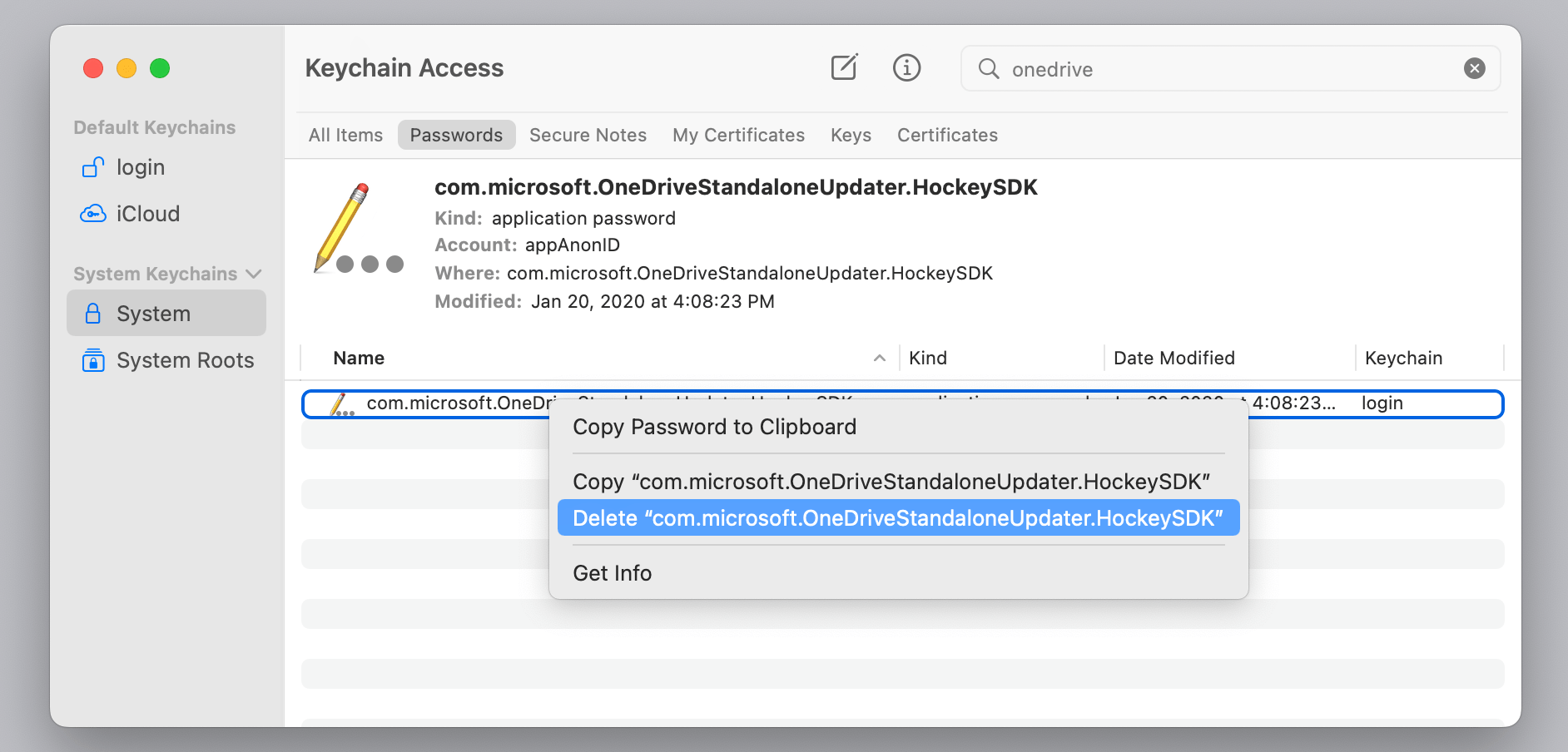Click the lock icon beside System
1568x752 pixels.
pos(93,314)
